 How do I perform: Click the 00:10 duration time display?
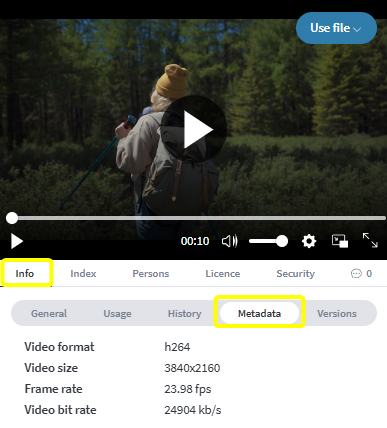195,241
